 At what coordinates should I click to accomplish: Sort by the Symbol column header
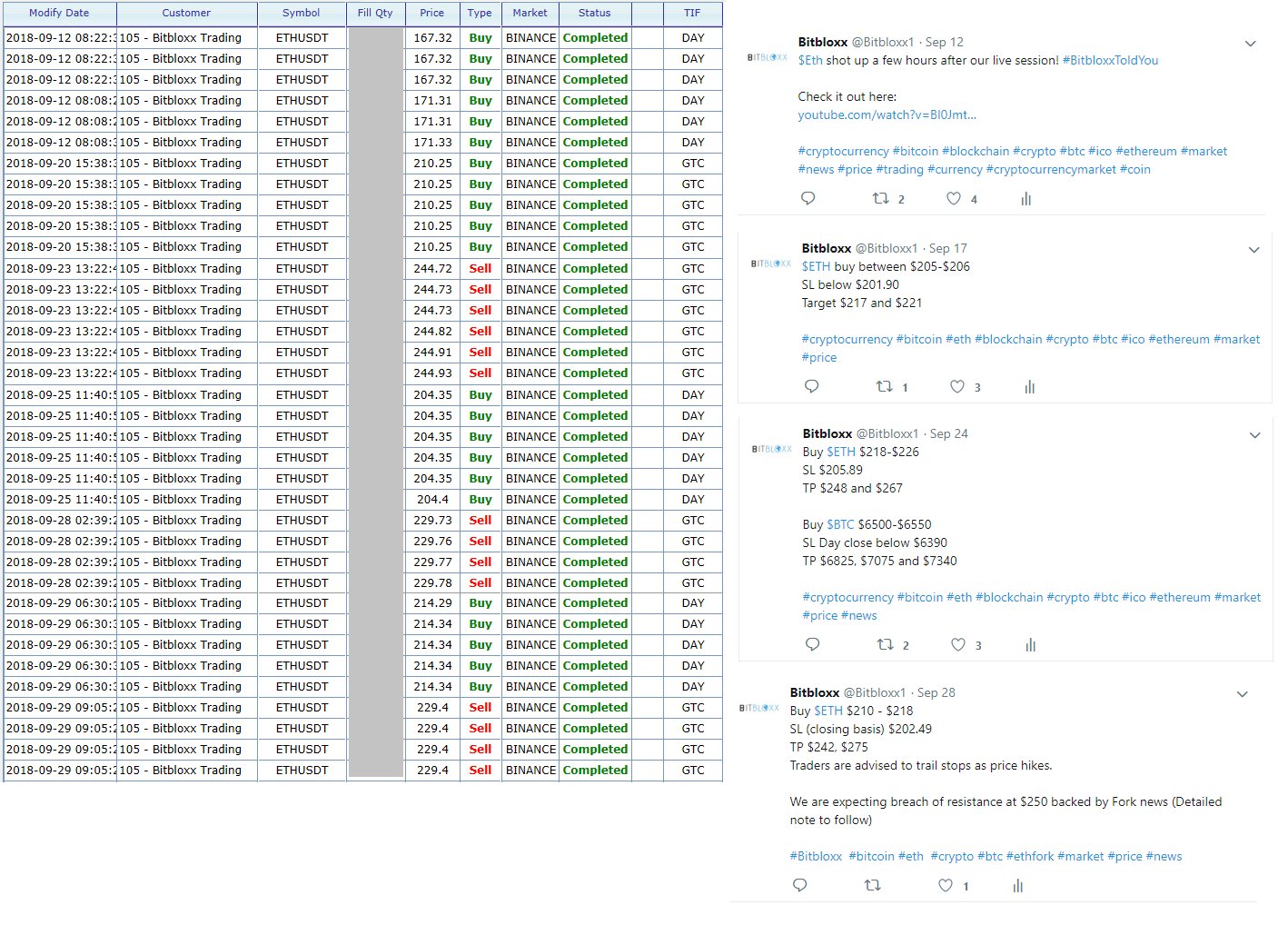click(302, 14)
